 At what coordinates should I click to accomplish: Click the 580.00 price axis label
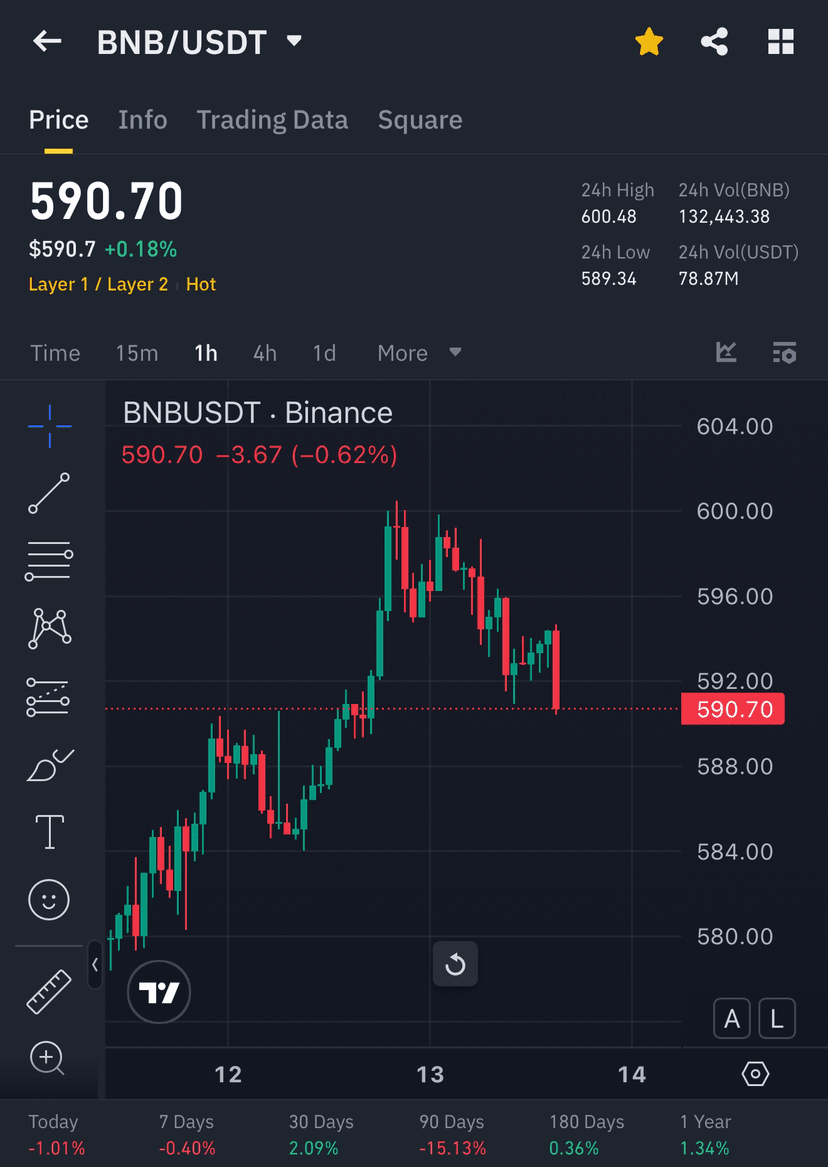pyautogui.click(x=734, y=936)
